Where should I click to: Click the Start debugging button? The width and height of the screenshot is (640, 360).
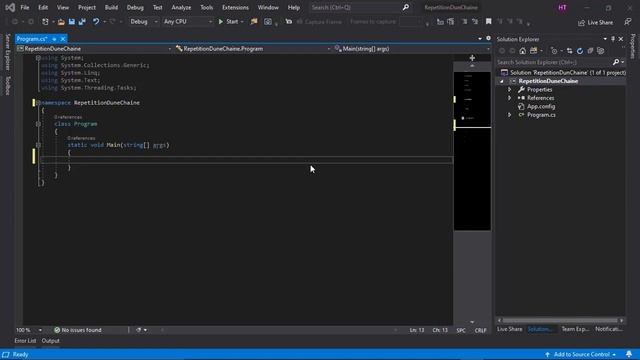230,22
